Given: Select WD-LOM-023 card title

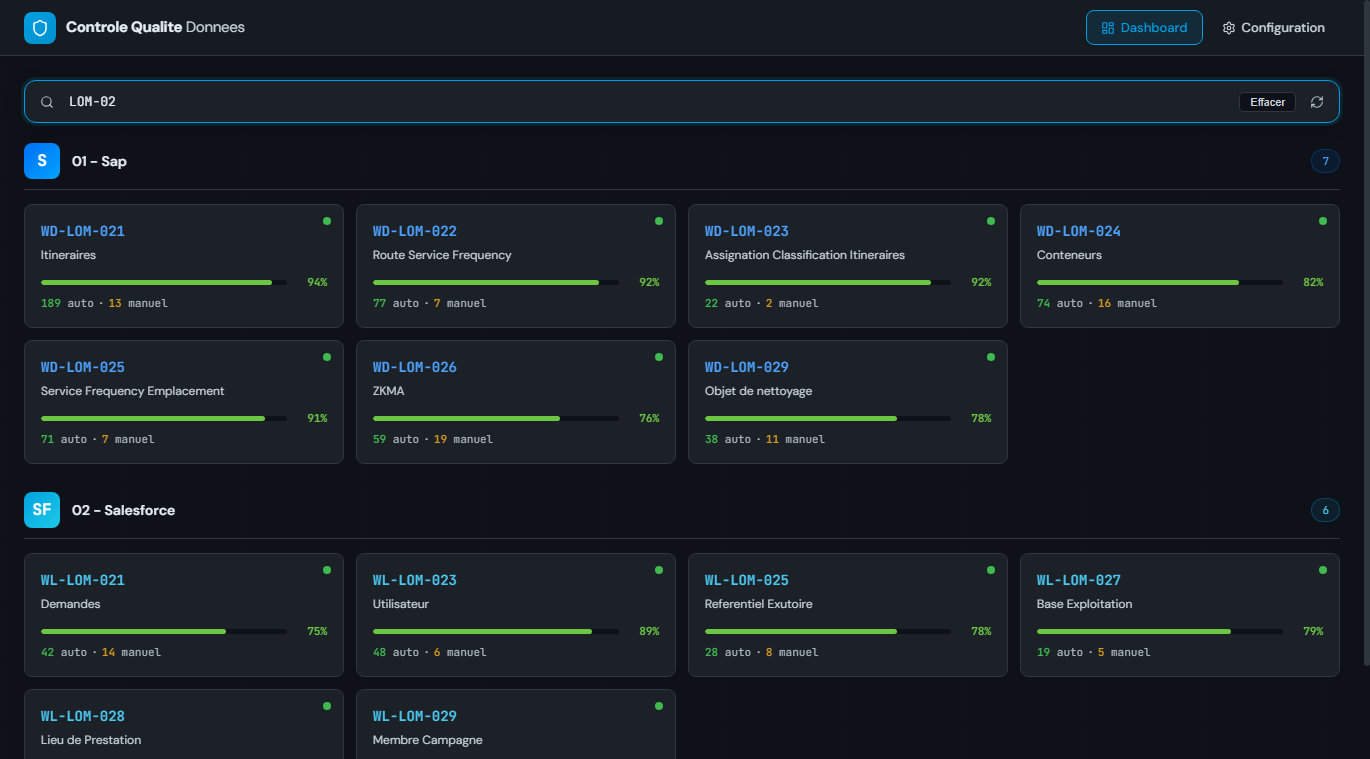Looking at the screenshot, I should coord(746,231).
